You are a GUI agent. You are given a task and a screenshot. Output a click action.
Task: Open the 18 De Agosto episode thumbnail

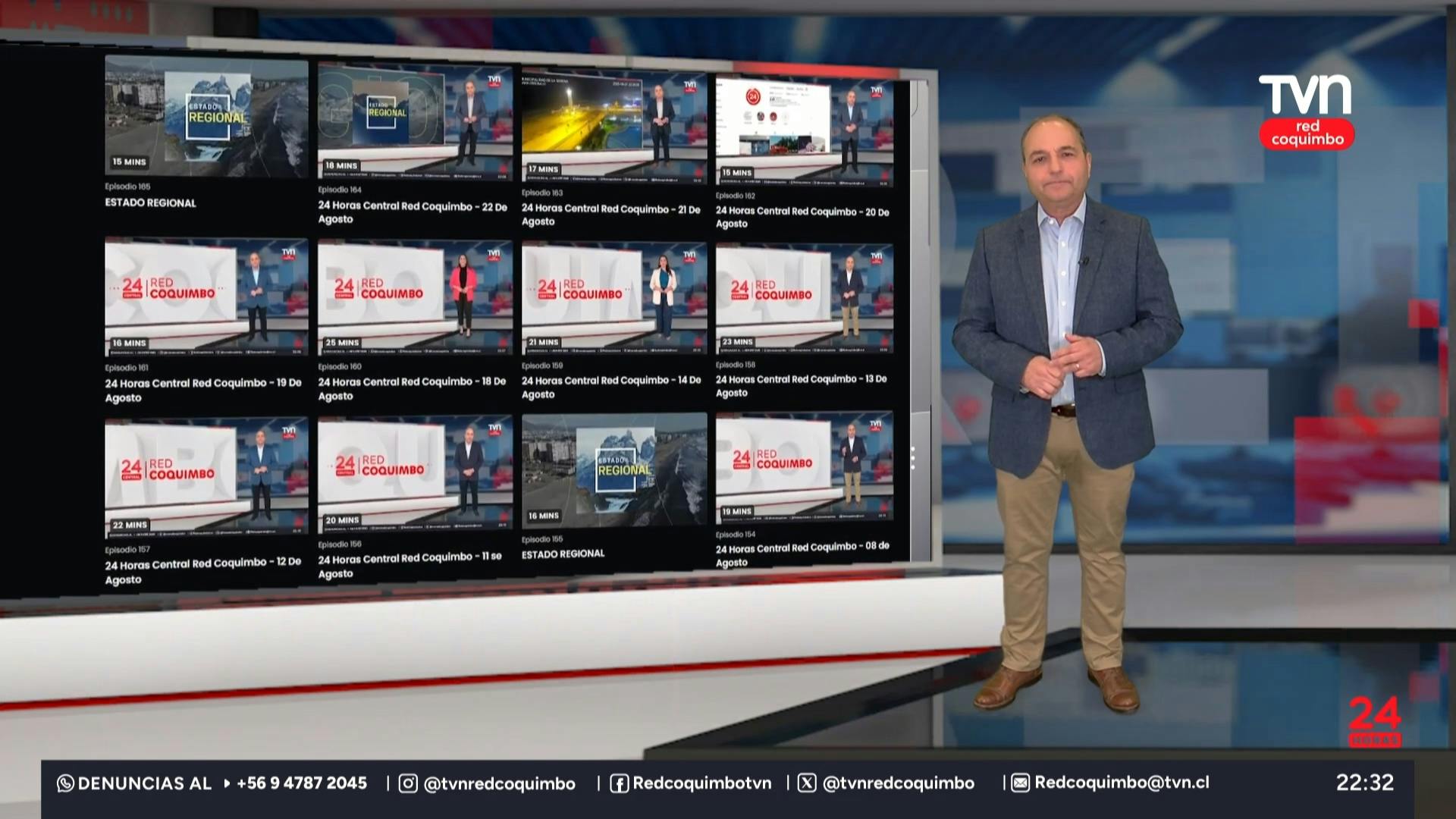coord(415,298)
